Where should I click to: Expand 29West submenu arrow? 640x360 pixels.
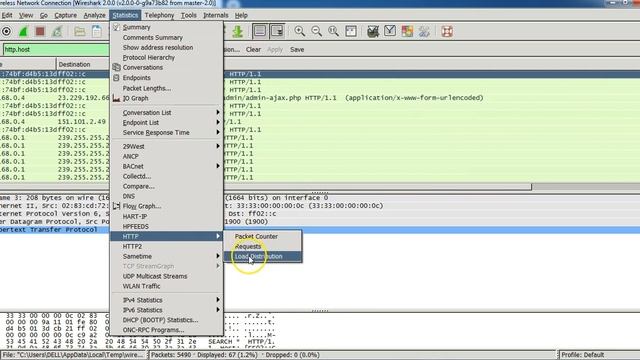(218, 146)
